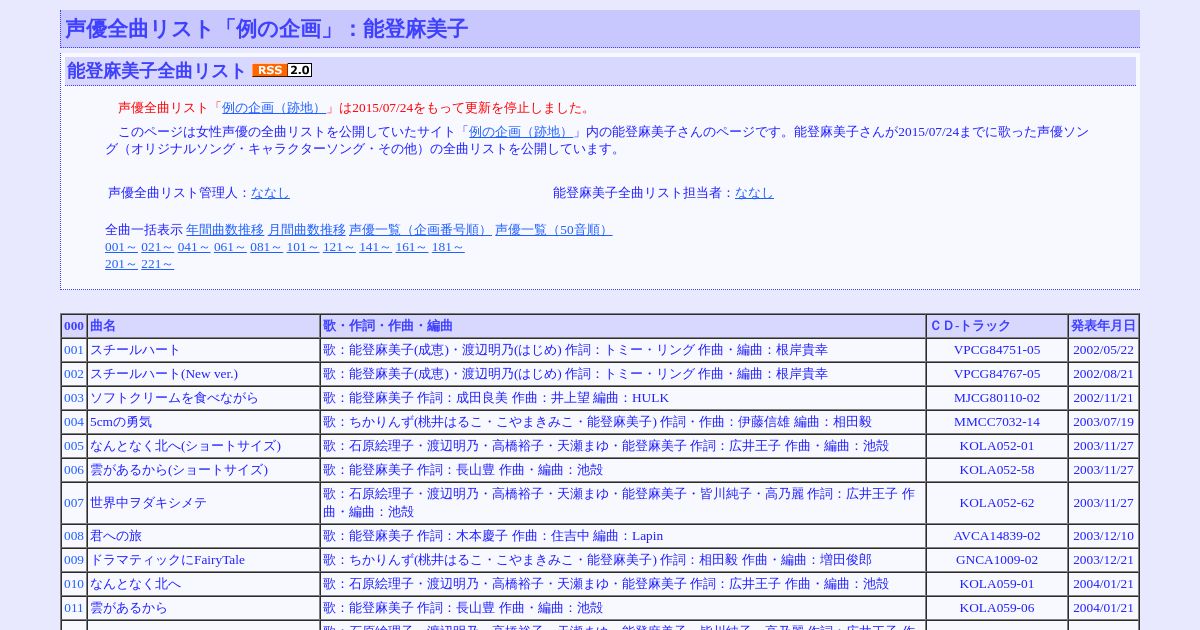Screen dimensions: 1200x630
Task: Click the 000 column header
Action: pos(74,326)
